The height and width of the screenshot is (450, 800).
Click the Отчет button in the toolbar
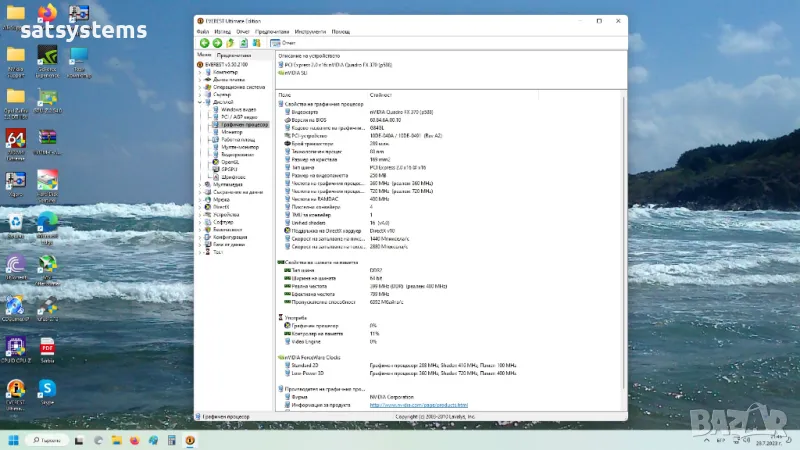click(x=281, y=43)
